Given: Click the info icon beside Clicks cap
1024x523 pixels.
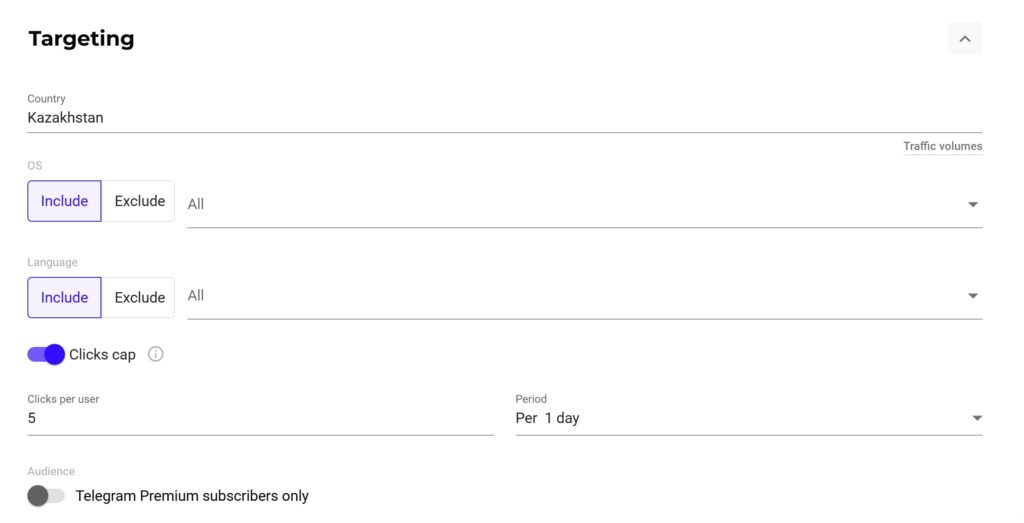Looking at the screenshot, I should click(156, 354).
